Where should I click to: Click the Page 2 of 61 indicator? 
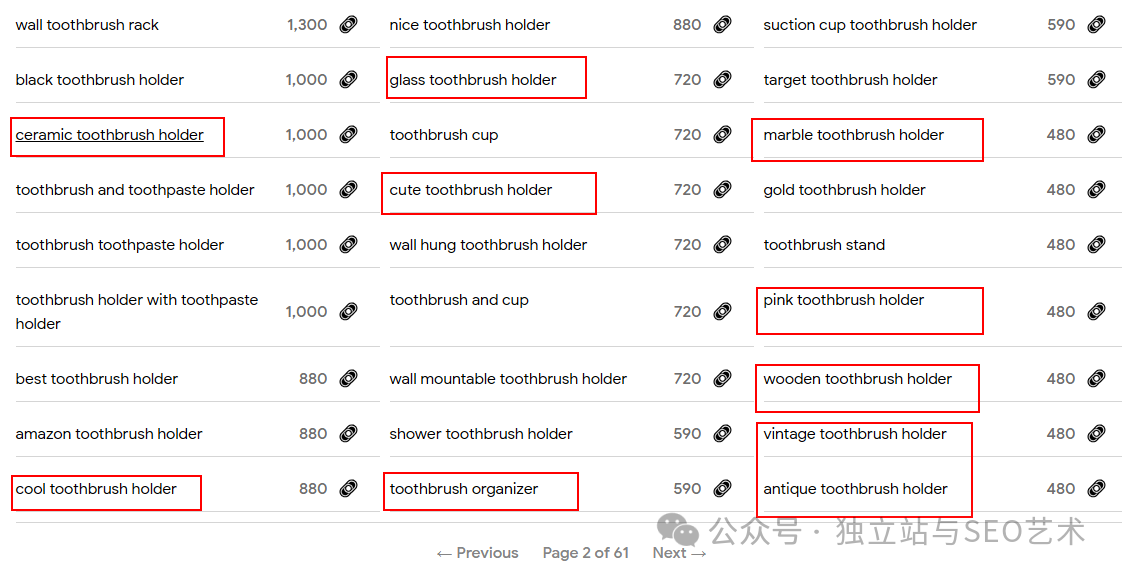click(586, 553)
